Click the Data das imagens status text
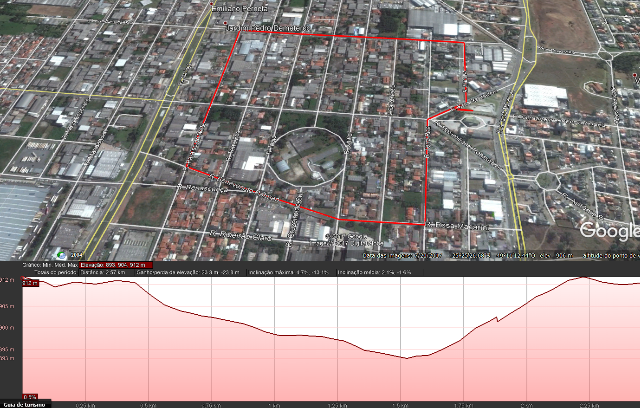The image size is (640, 408). click(x=402, y=256)
